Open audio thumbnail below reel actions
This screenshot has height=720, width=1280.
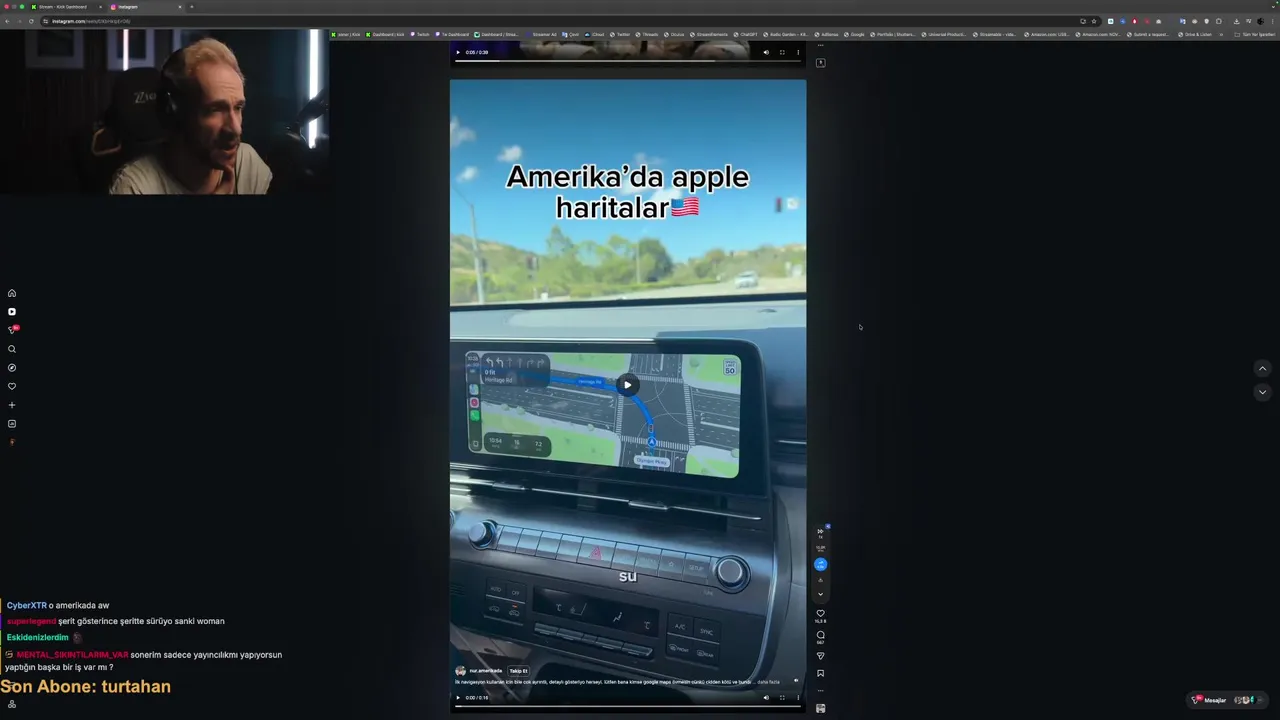pyautogui.click(x=820, y=708)
